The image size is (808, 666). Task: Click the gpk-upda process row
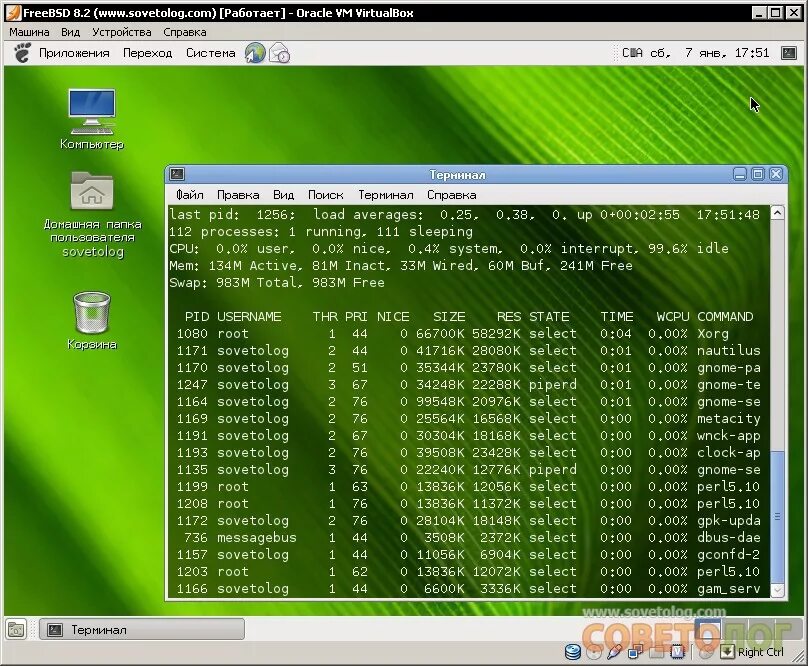click(x=468, y=521)
